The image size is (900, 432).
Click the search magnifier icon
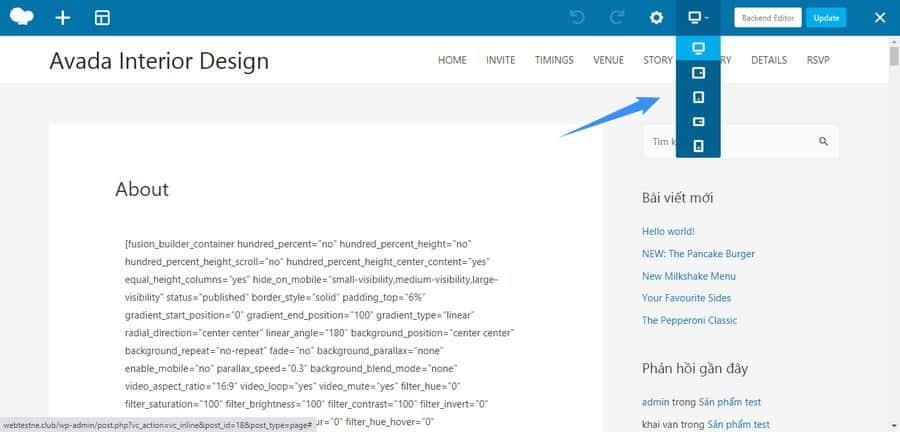[823, 141]
